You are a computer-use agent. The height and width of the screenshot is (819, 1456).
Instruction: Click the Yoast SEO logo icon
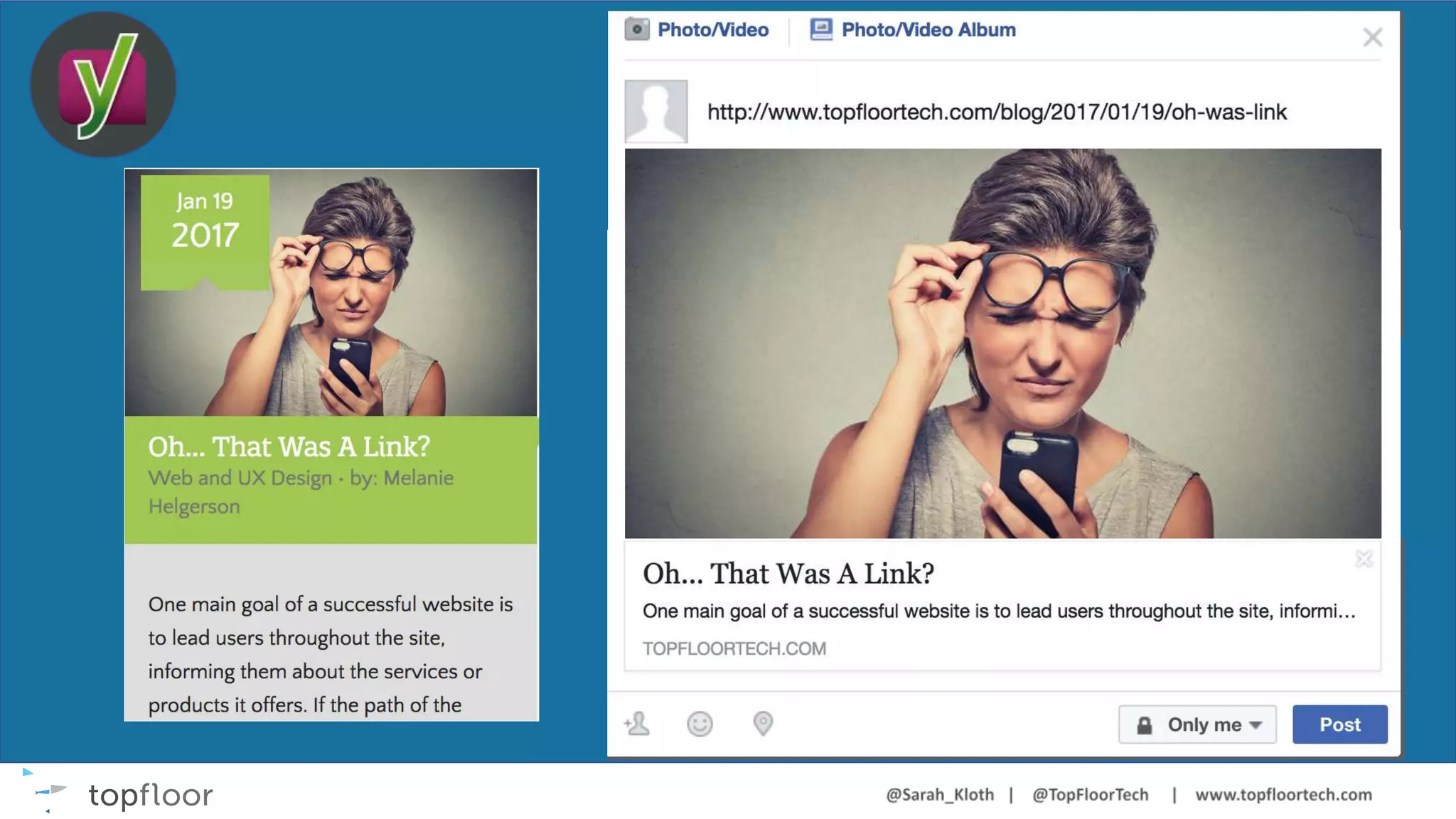pos(103,84)
